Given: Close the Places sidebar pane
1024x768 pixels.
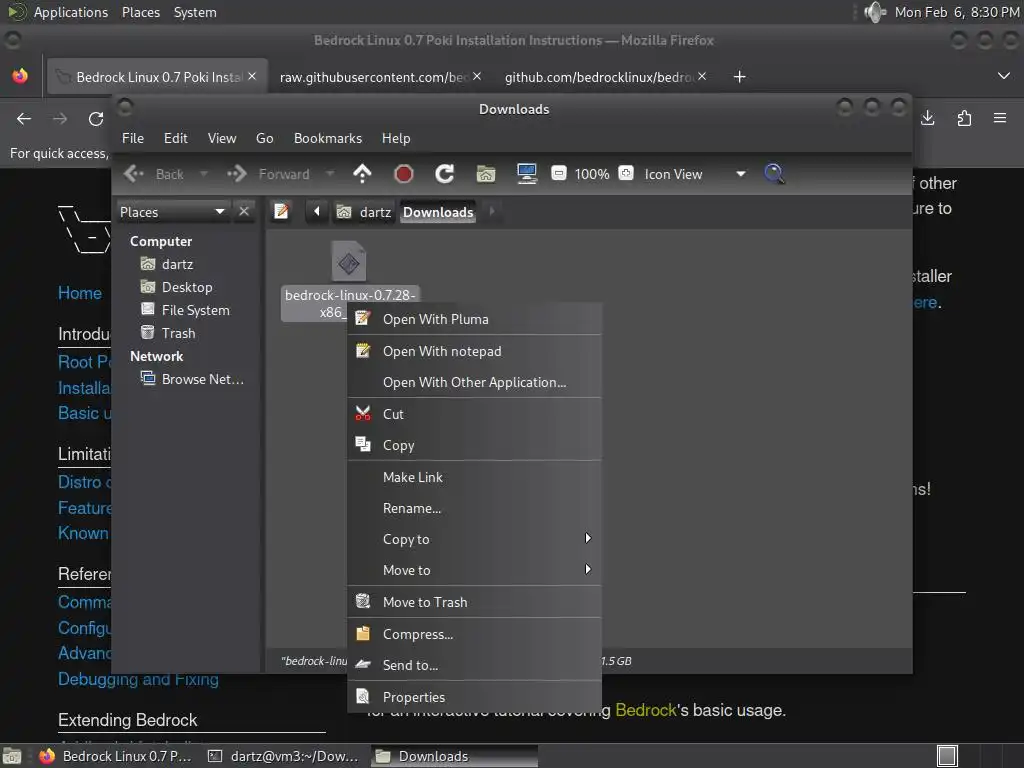Looking at the screenshot, I should point(244,212).
